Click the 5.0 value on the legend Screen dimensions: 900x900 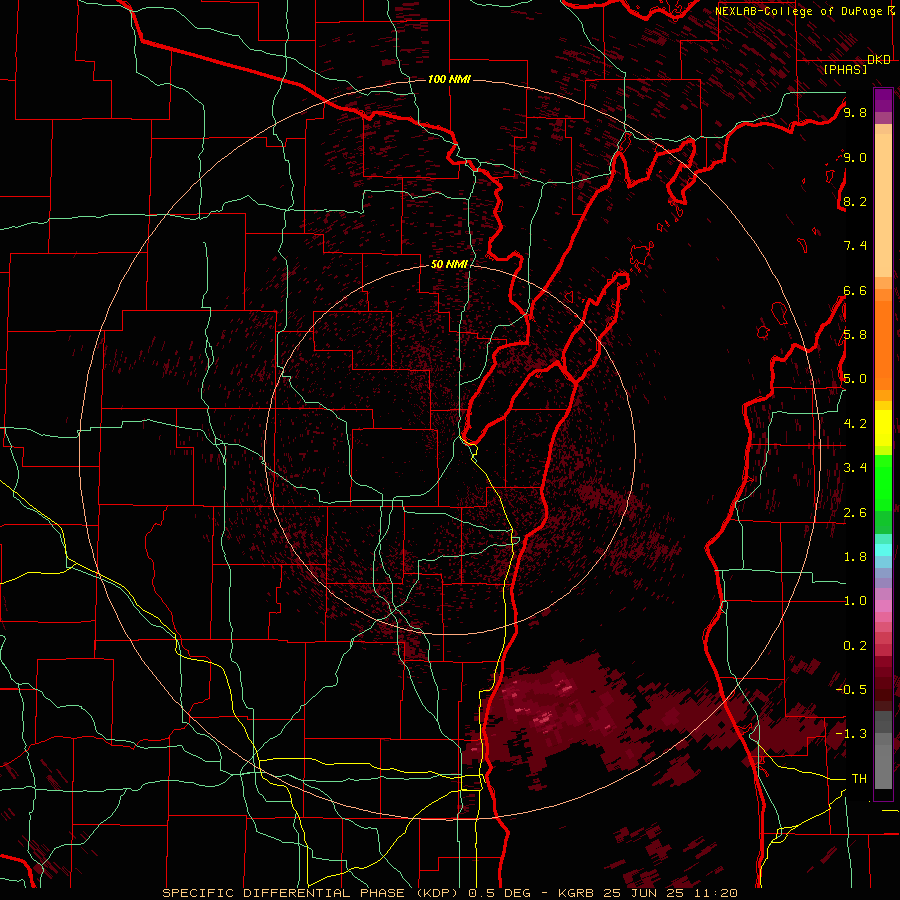point(855,379)
